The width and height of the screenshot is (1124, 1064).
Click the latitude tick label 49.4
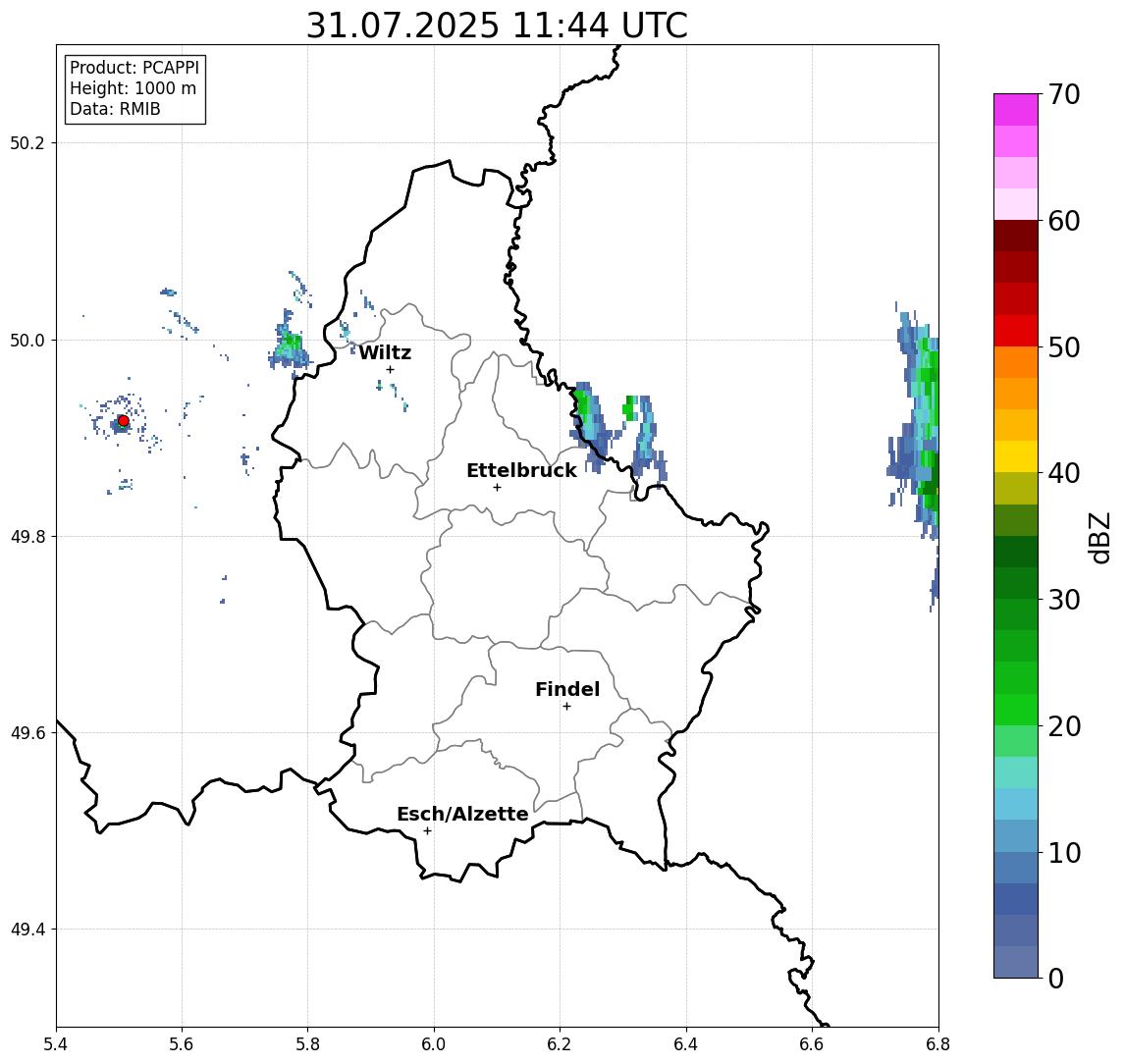(27, 930)
